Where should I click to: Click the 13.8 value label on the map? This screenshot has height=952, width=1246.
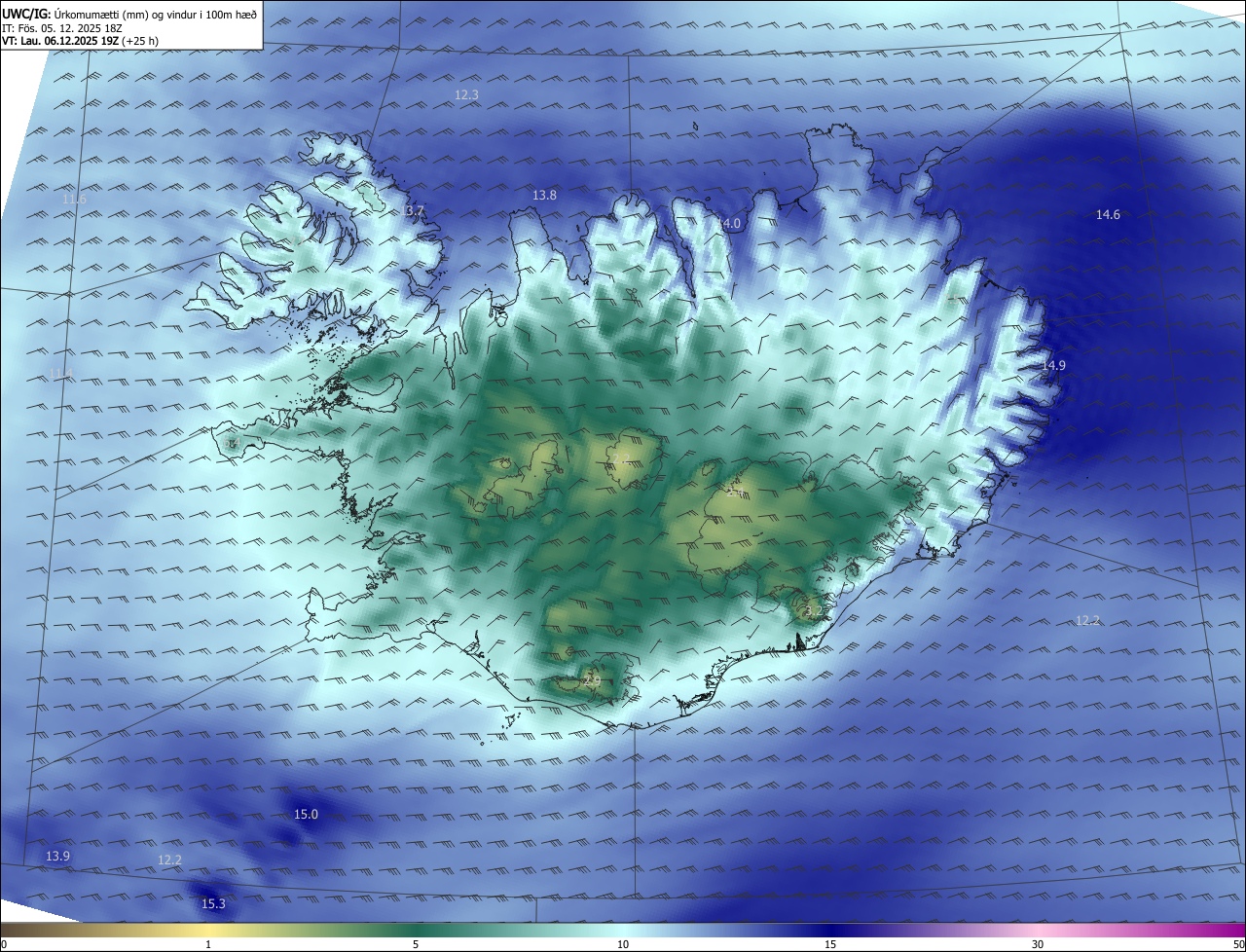pyautogui.click(x=544, y=195)
